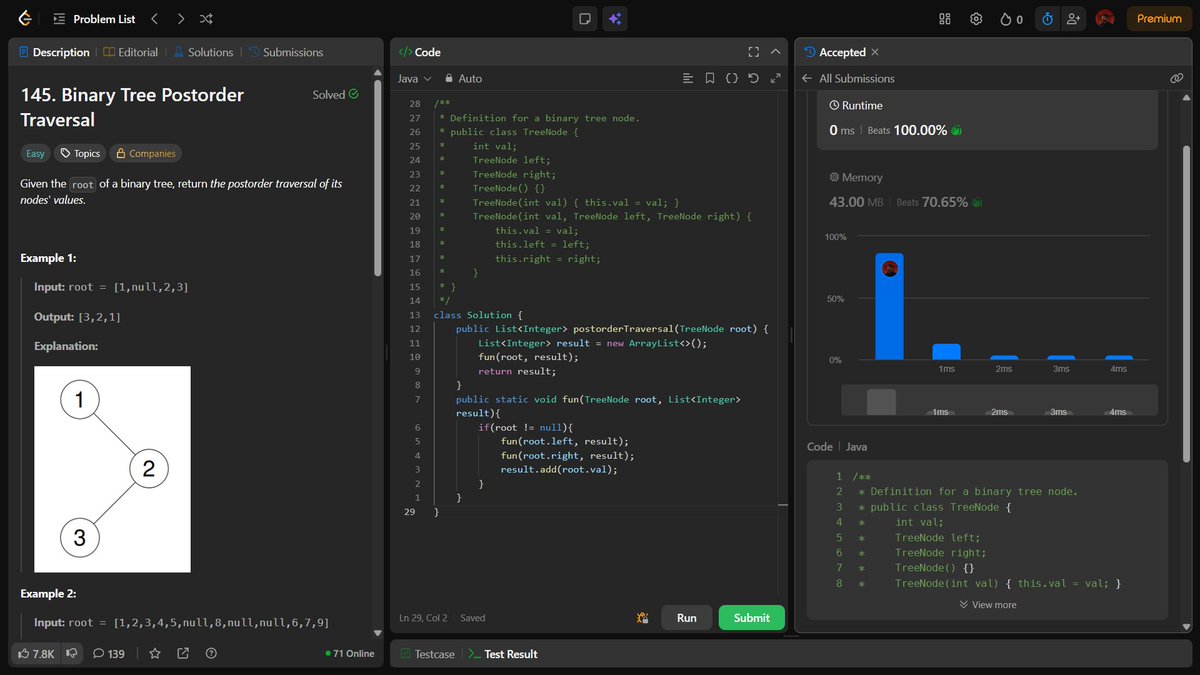Open the notes sticky-note icon

coord(586,18)
